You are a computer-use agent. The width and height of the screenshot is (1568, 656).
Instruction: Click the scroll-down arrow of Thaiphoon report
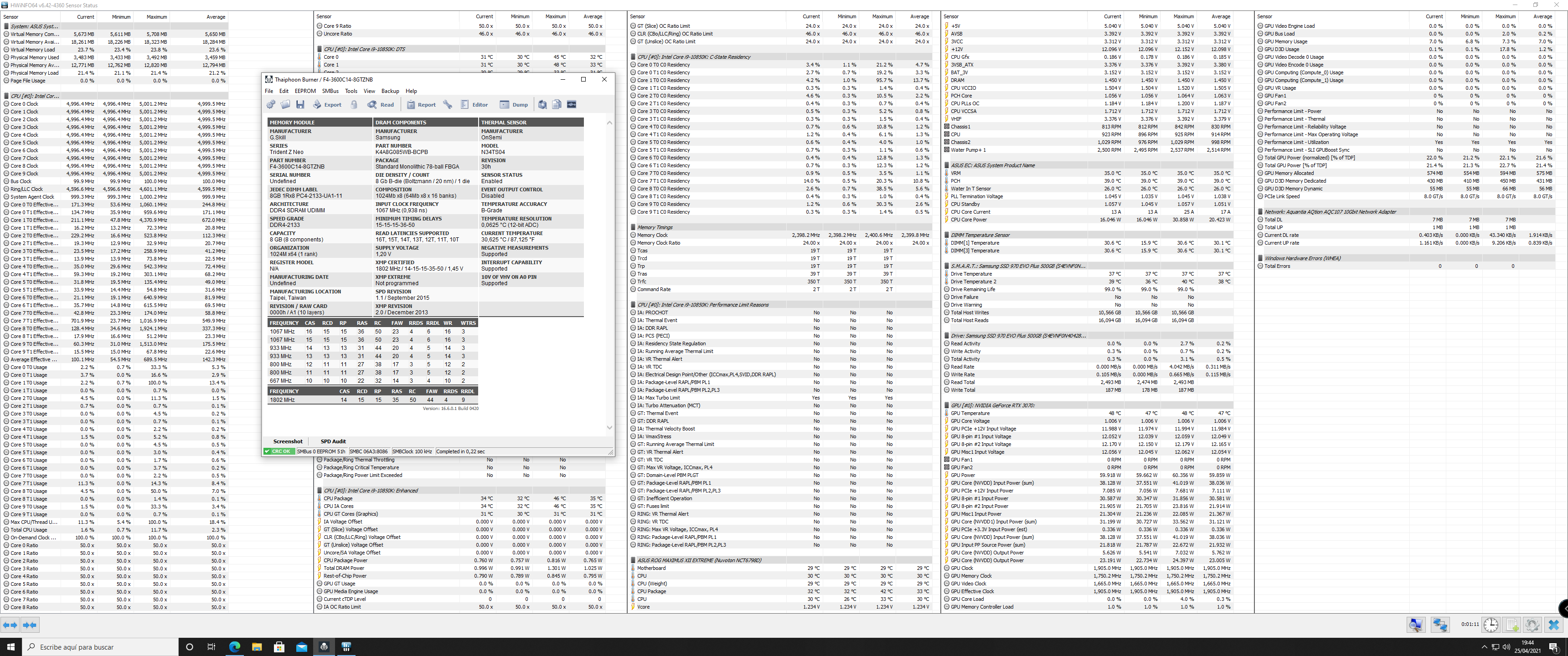click(x=609, y=428)
